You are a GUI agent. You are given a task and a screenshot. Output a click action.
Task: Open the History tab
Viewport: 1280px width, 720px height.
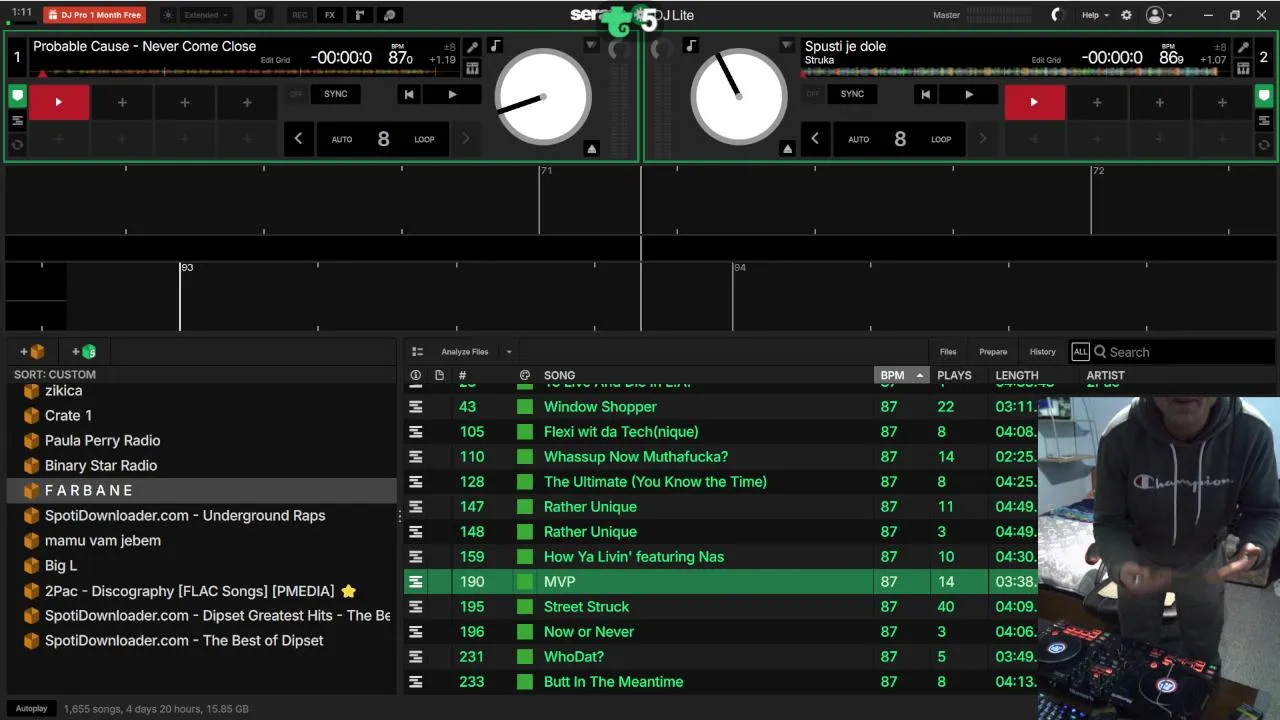pyautogui.click(x=1042, y=352)
